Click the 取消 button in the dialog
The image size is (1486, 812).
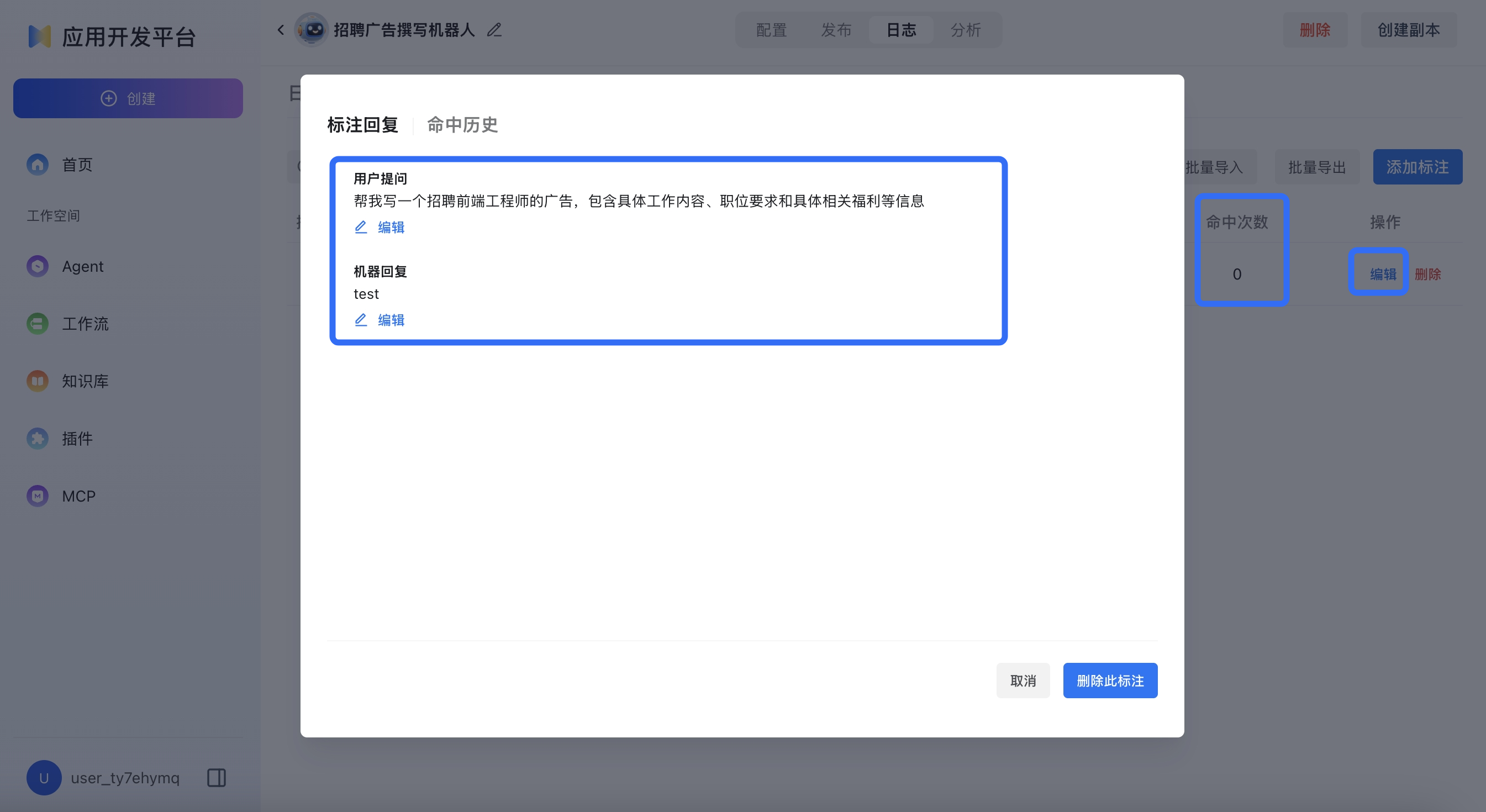pos(1023,681)
